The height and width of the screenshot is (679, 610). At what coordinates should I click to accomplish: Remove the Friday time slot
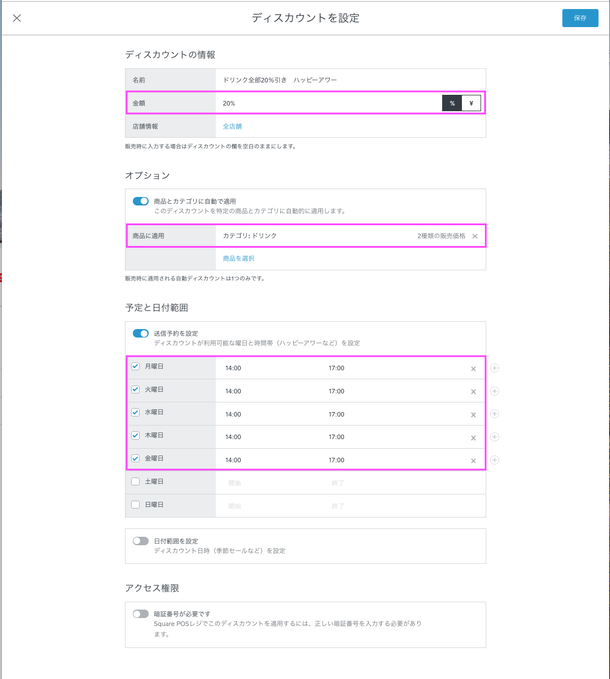tap(473, 461)
